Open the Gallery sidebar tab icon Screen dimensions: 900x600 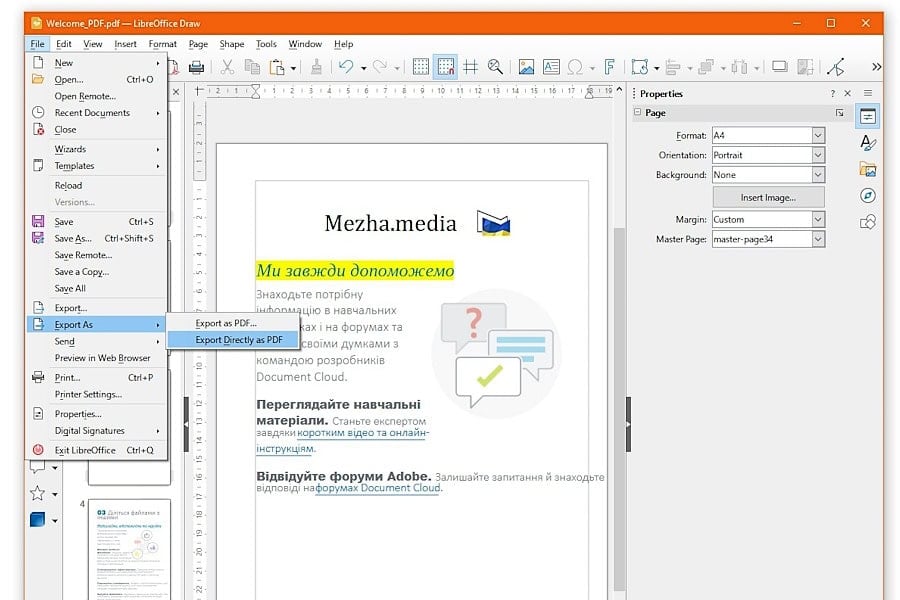click(x=868, y=169)
